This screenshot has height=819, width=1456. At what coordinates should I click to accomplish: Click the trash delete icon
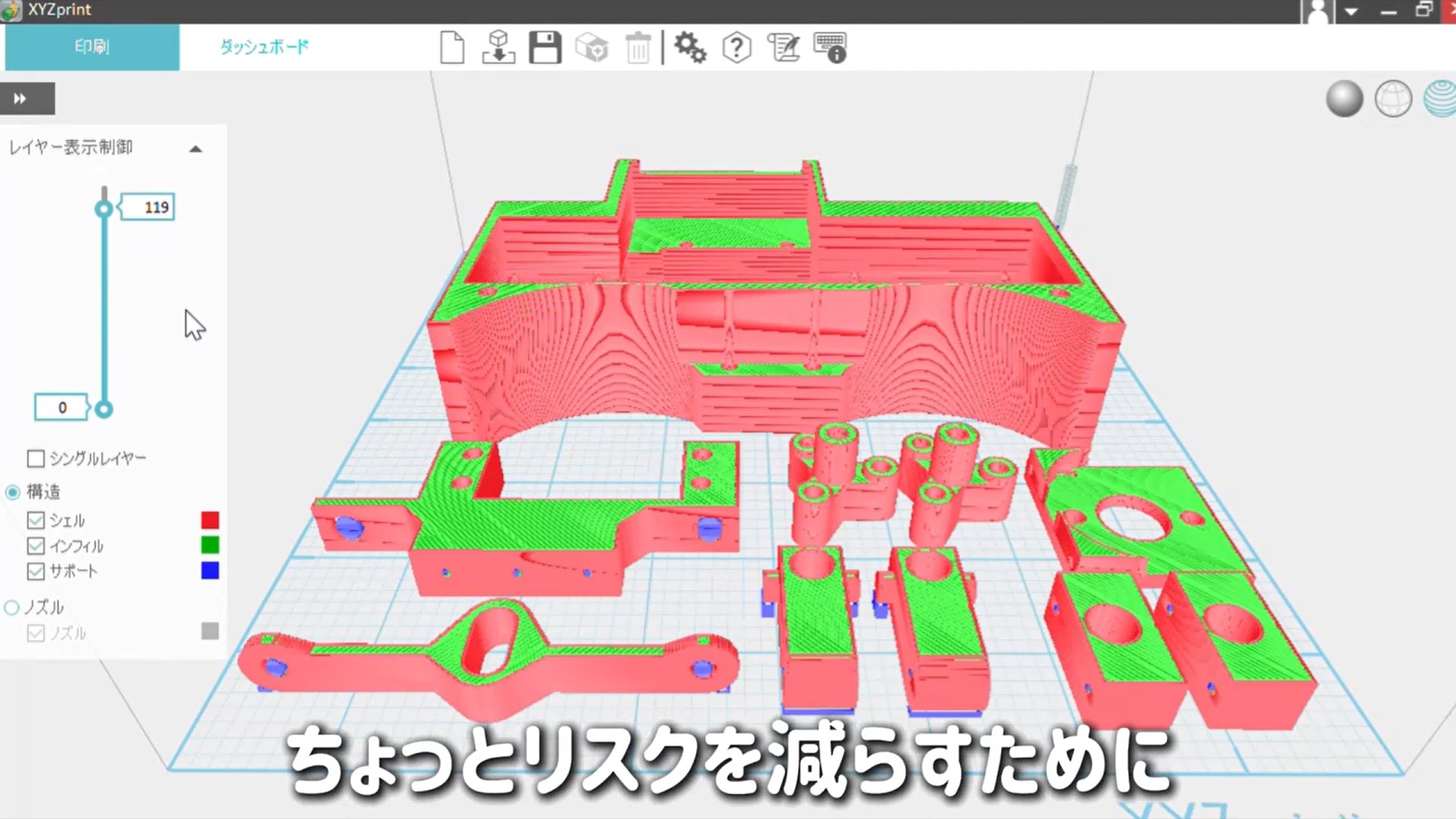638,48
